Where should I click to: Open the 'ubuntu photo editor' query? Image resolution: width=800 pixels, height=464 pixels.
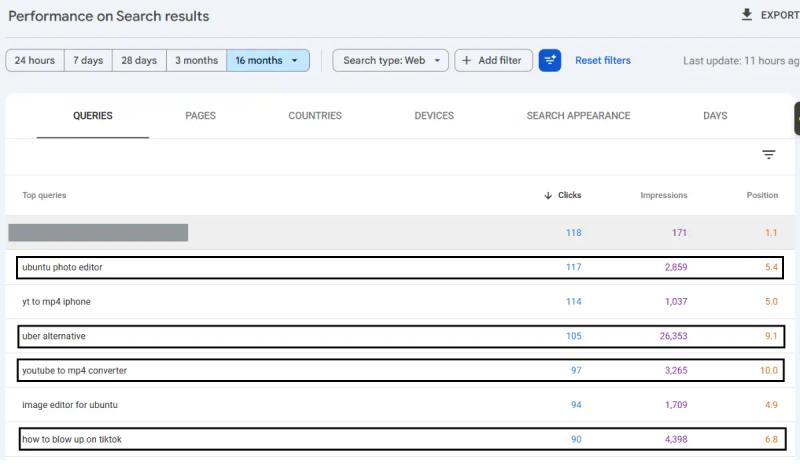62,267
